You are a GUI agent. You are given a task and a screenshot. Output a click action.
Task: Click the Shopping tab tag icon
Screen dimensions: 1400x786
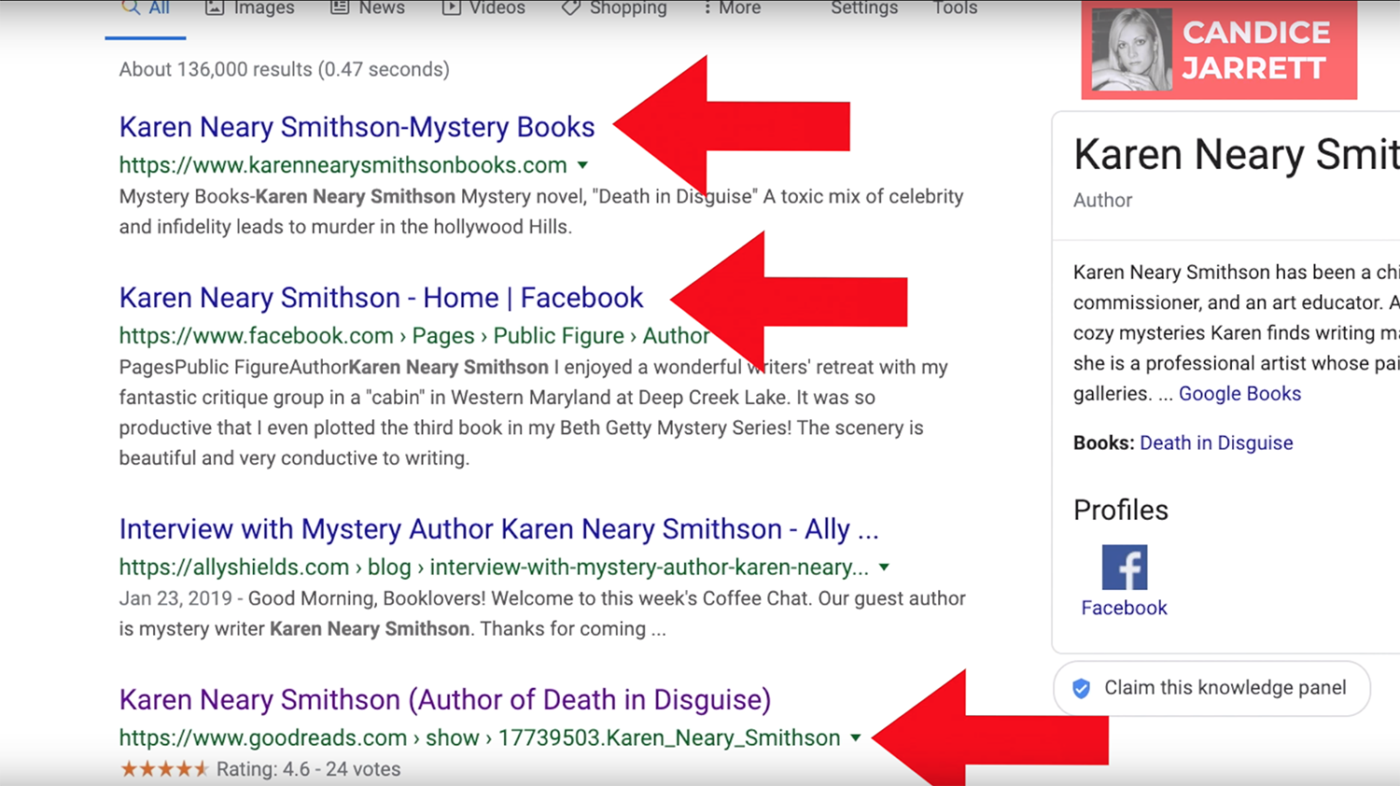pyautogui.click(x=571, y=7)
